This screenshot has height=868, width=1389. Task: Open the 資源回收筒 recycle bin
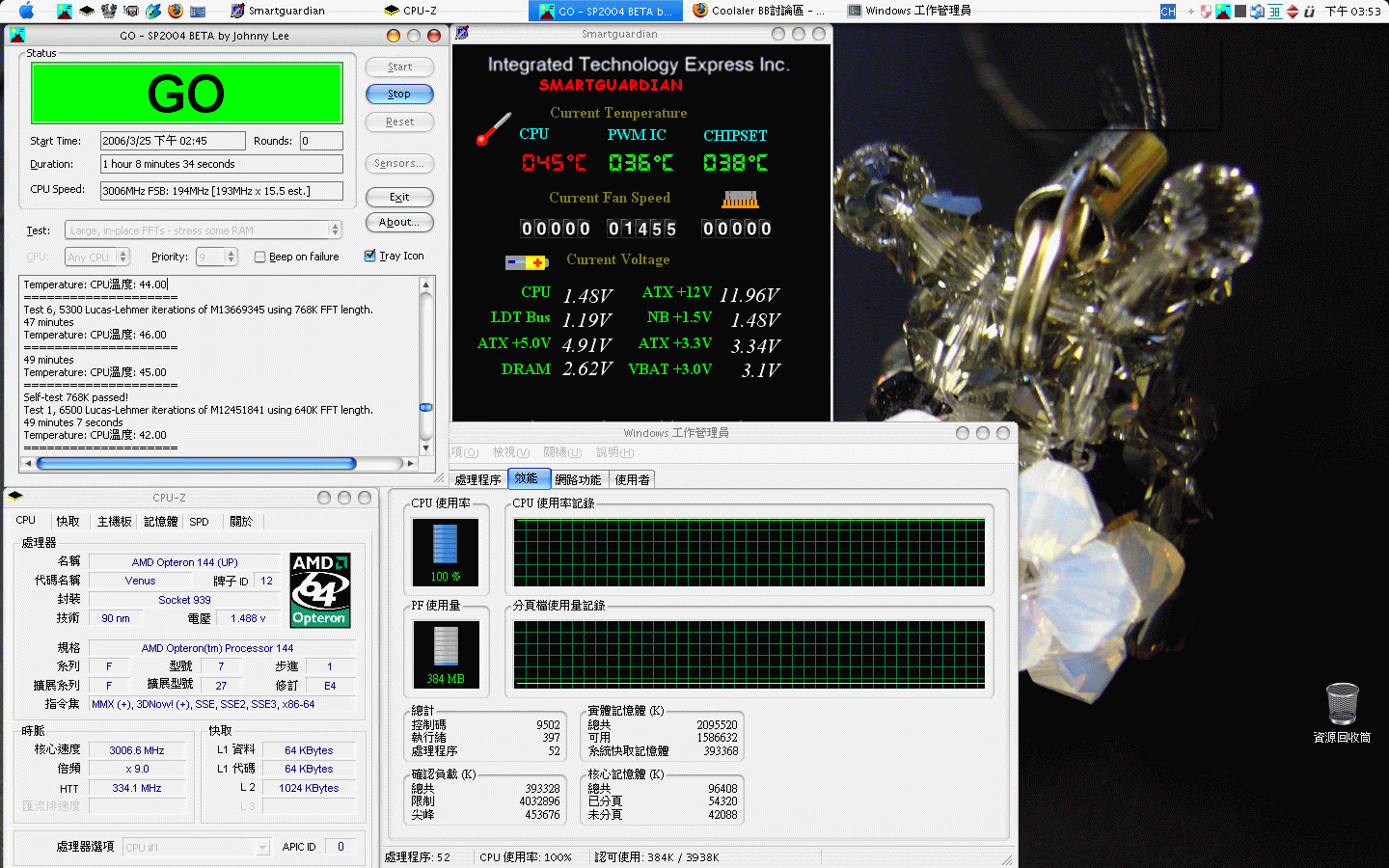point(1342,713)
